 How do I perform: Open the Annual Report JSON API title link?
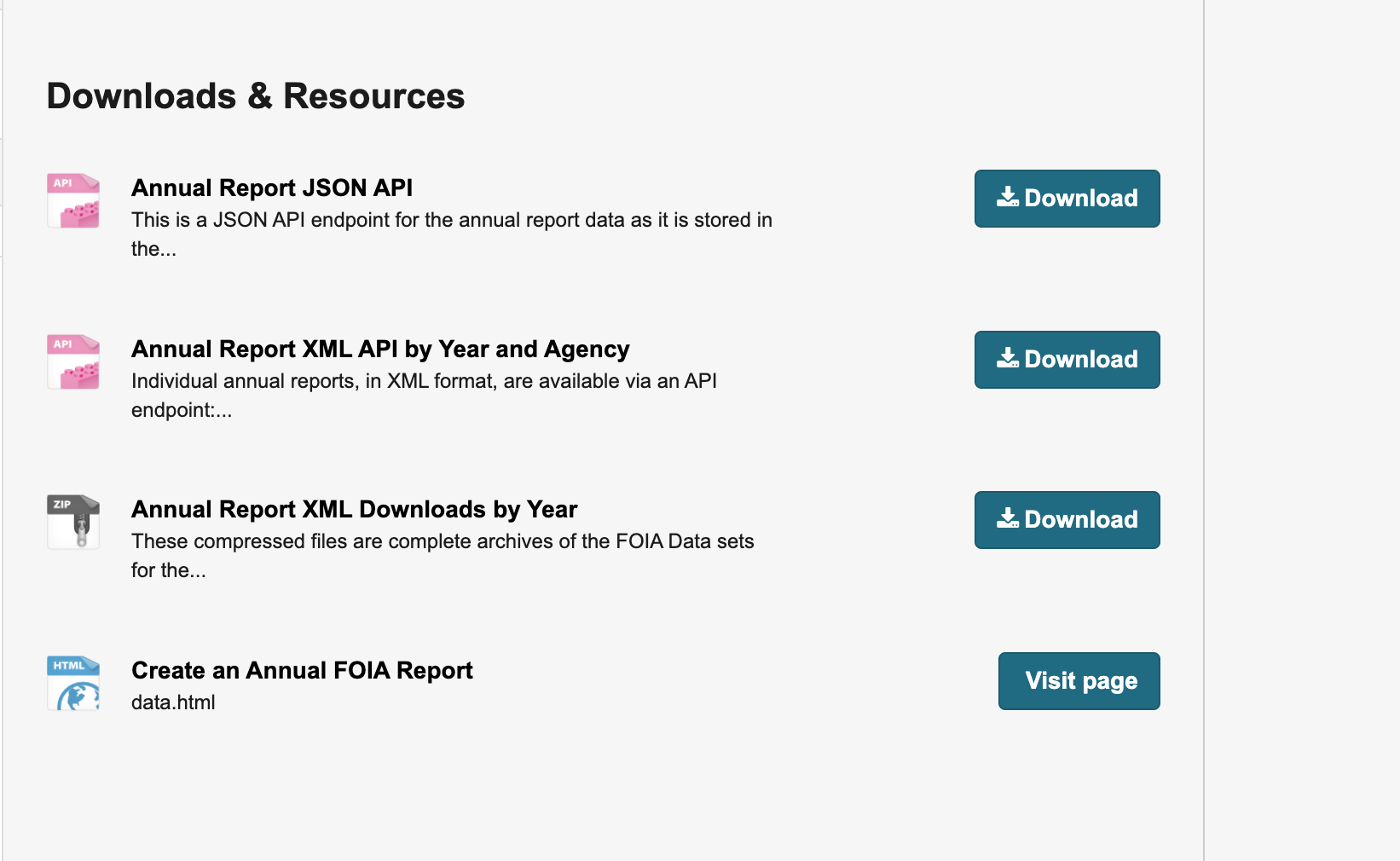click(272, 188)
